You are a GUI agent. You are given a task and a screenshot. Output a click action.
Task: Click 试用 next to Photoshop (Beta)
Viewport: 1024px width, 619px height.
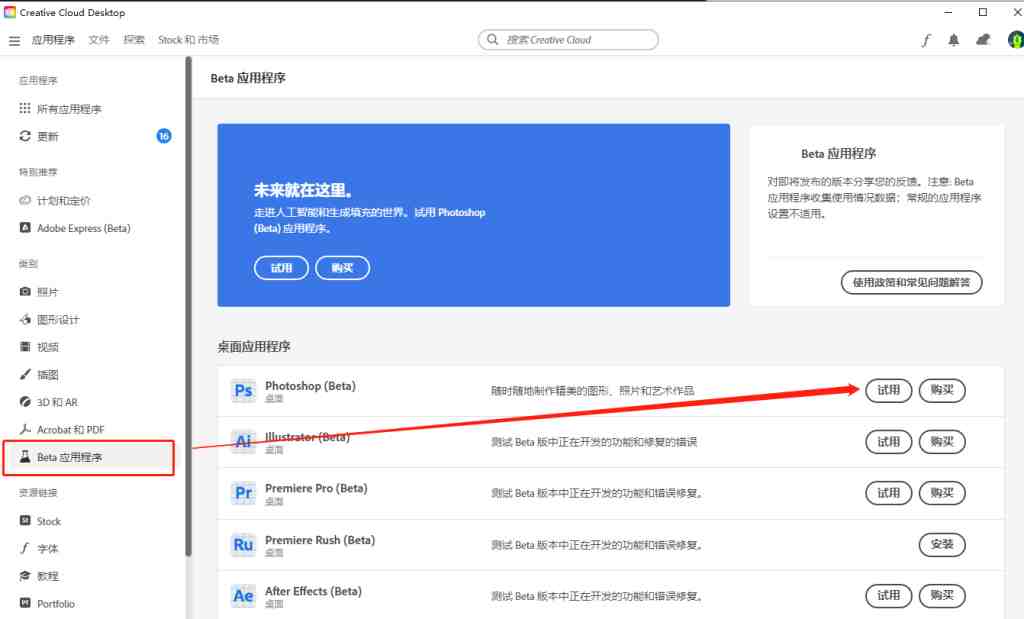(x=888, y=391)
